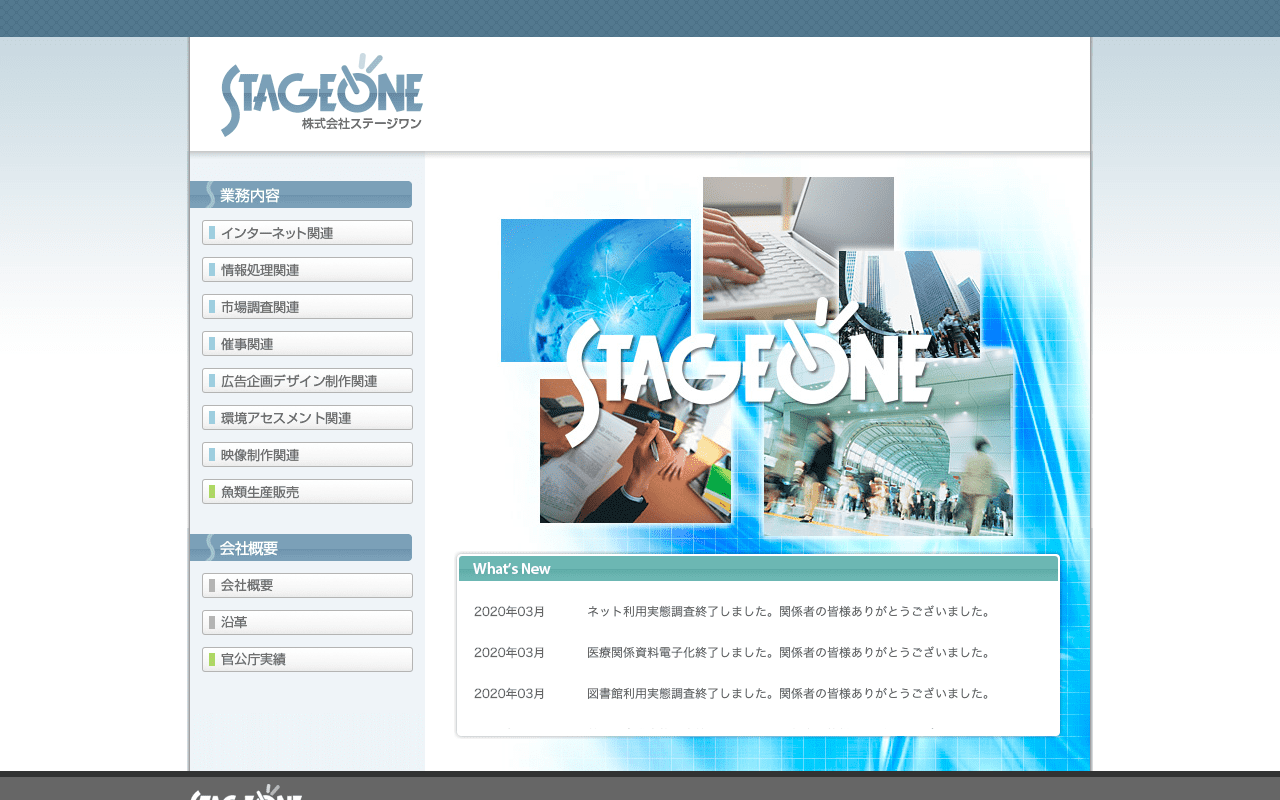Click the 医療関係資料電子化 news entry
1280x800 pixels.
point(787,653)
